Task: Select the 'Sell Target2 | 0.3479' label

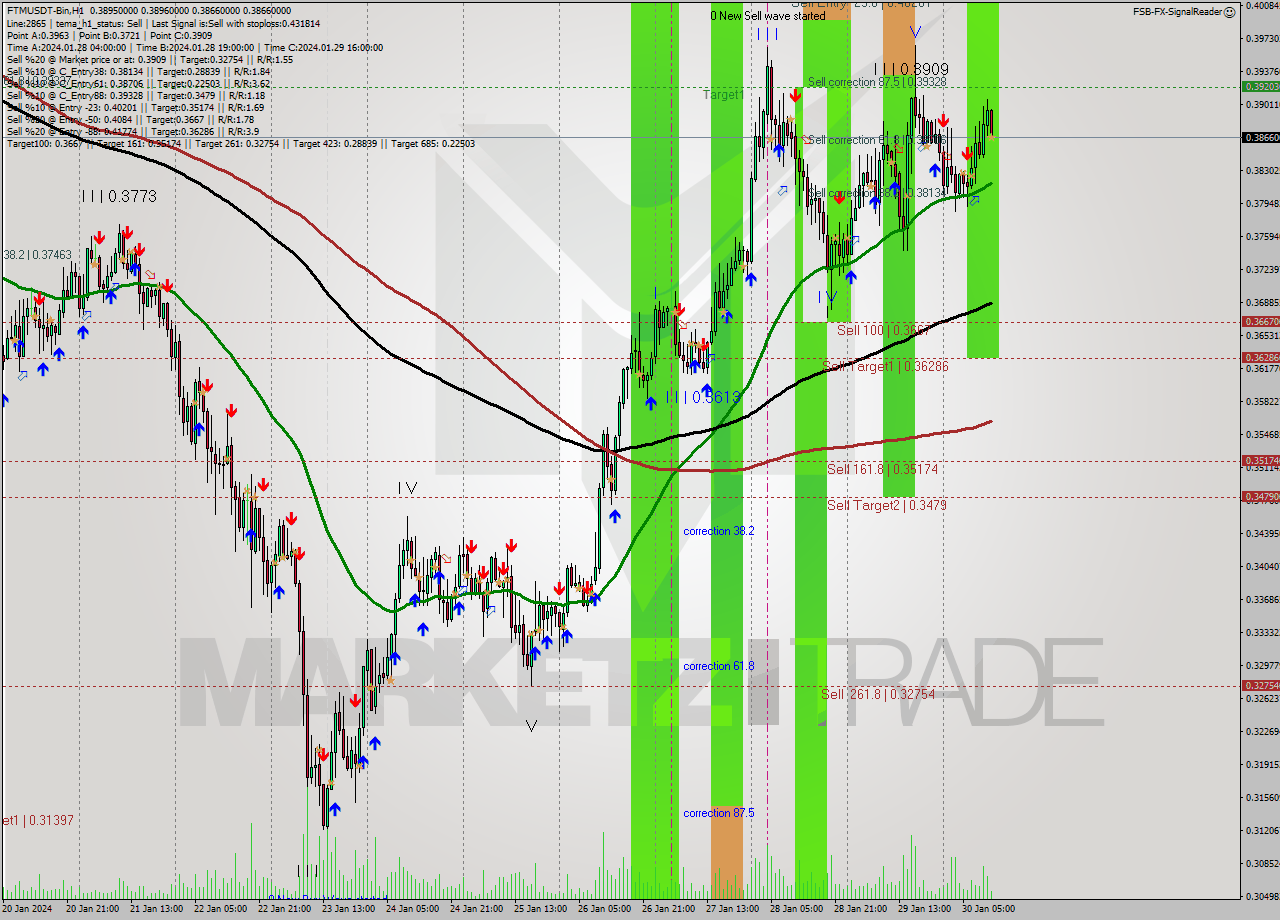Action: (x=887, y=506)
